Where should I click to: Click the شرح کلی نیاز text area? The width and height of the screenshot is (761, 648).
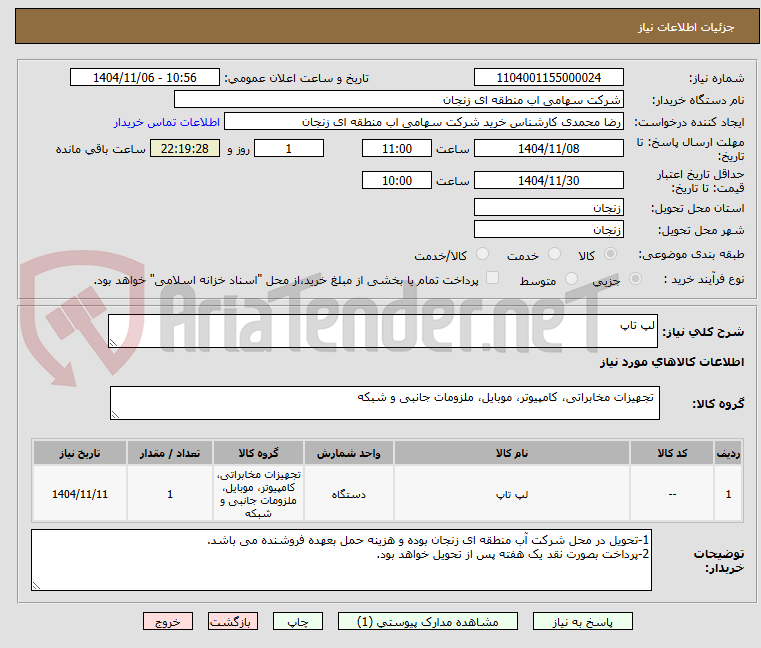click(x=382, y=331)
